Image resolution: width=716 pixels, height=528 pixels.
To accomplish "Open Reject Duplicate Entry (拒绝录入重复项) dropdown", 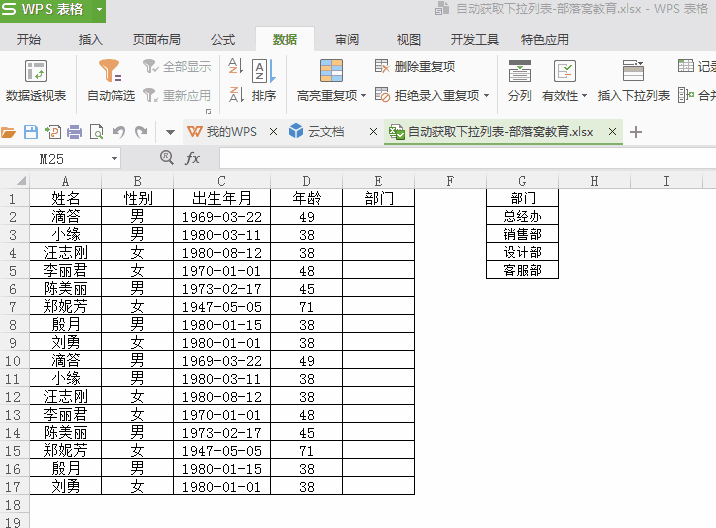I will [487, 96].
